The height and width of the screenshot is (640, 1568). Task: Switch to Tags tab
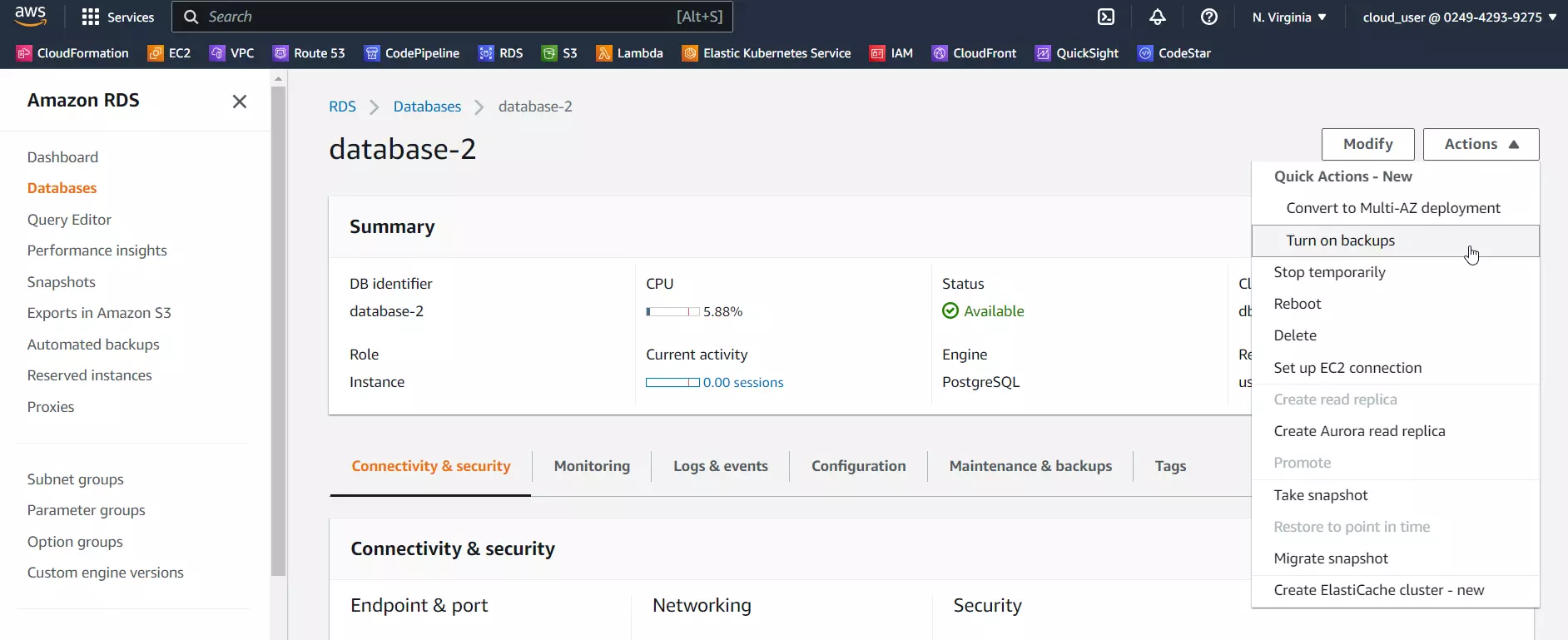(1170, 466)
